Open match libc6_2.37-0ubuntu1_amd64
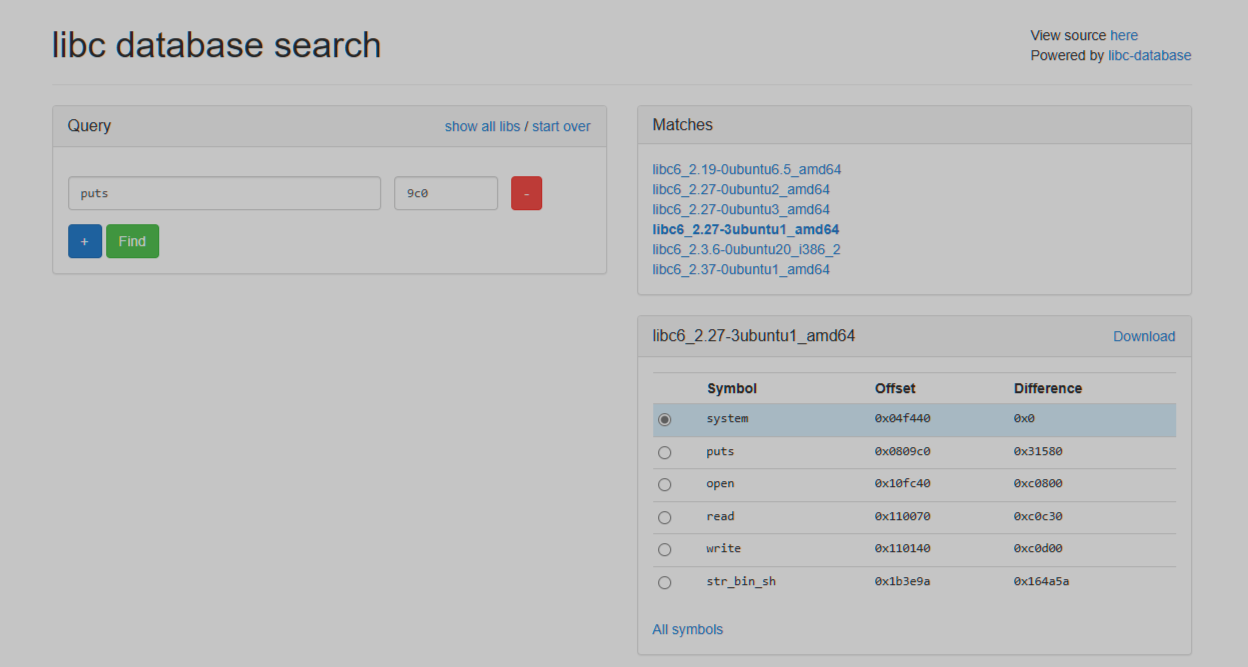Screen dimensions: 1248x667 (x=741, y=269)
